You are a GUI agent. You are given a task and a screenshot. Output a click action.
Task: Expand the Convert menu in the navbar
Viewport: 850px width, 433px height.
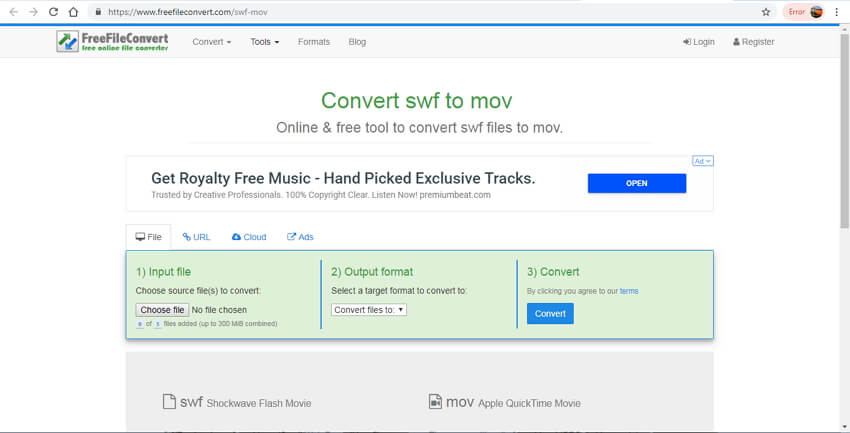click(x=211, y=42)
